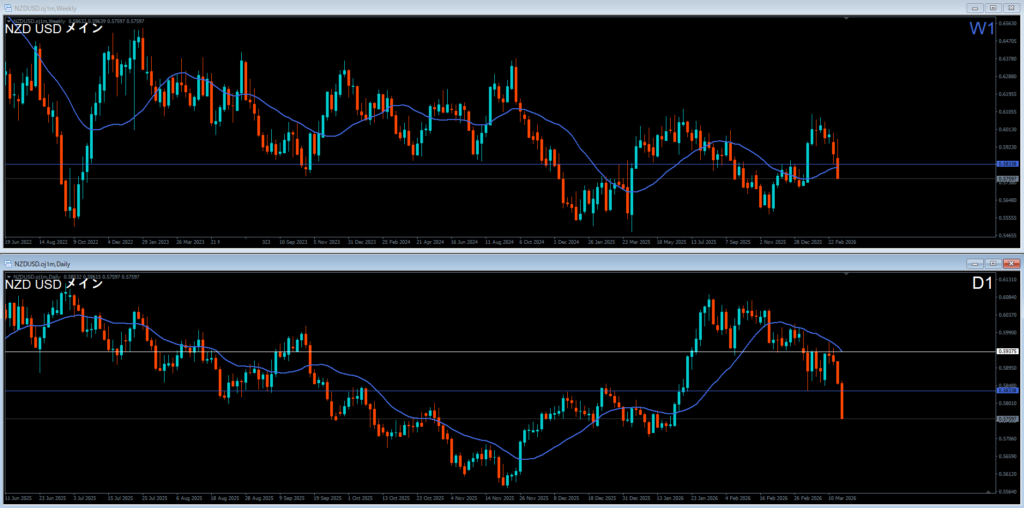Click the 0.65630 price scale value on Weekly chart
The image size is (1024, 508).
click(x=1008, y=23)
